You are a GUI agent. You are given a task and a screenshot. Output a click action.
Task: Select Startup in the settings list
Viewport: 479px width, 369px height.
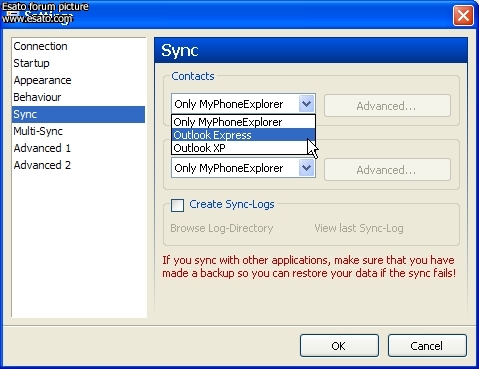point(78,63)
